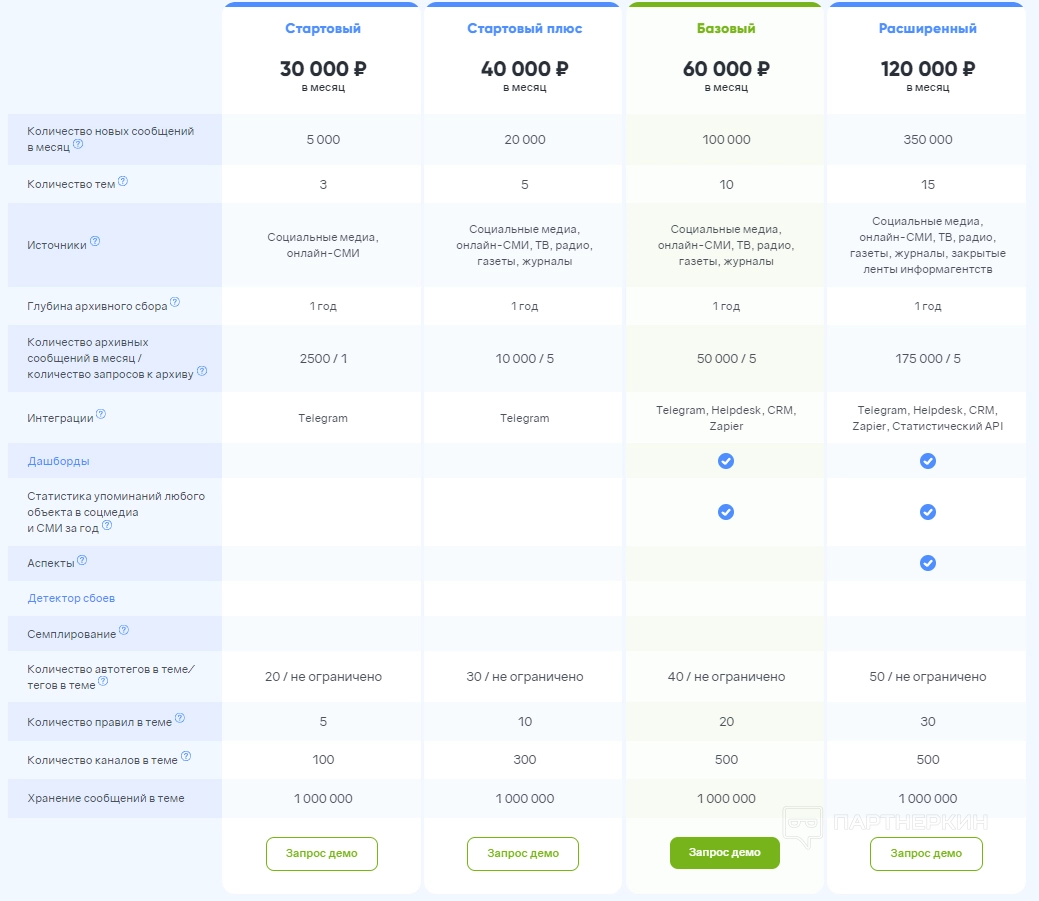
Task: Click help icon next to Семплирование
Action: (x=124, y=631)
